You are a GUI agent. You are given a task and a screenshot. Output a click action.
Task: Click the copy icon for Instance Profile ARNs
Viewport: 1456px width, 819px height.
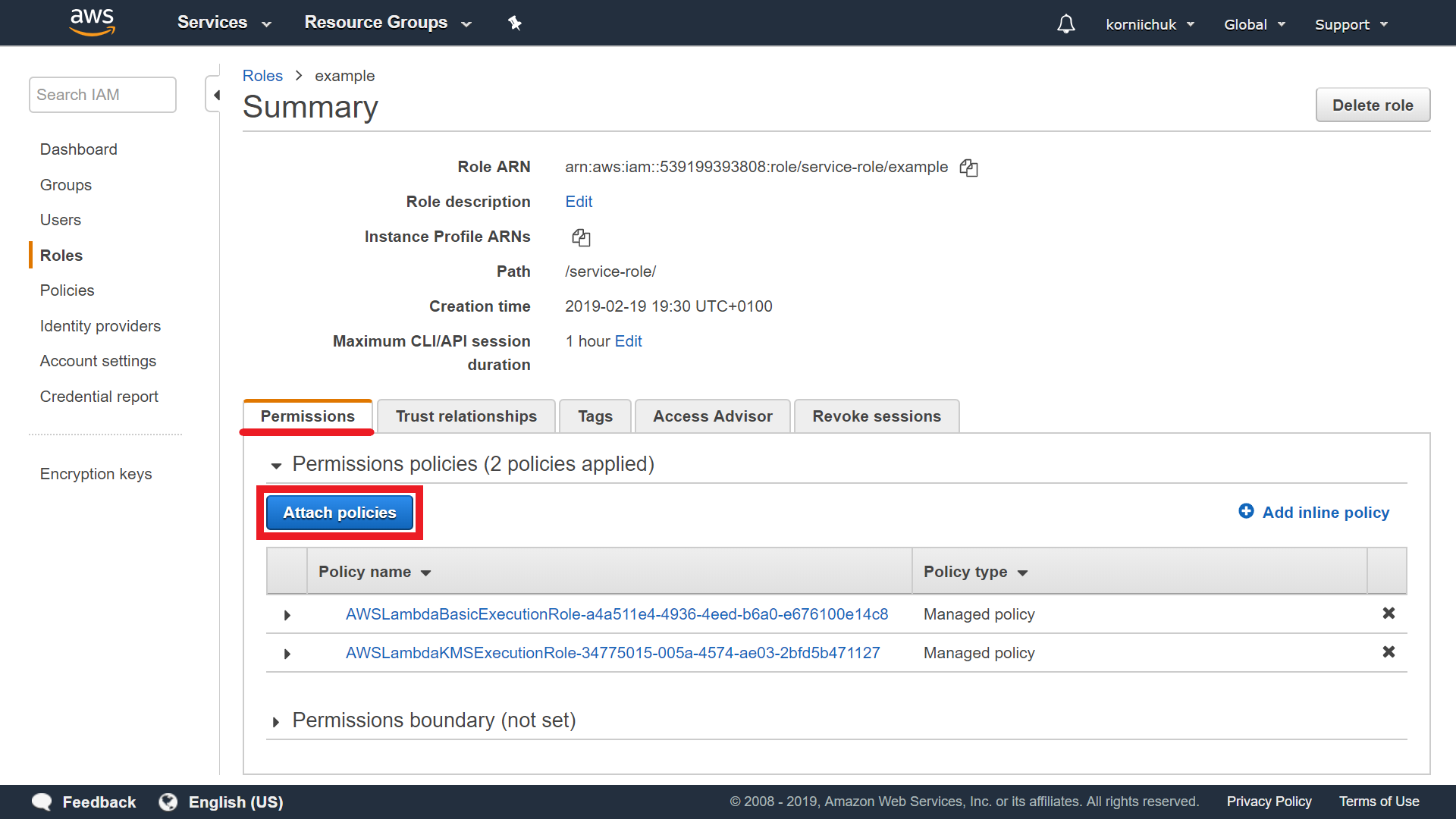580,237
